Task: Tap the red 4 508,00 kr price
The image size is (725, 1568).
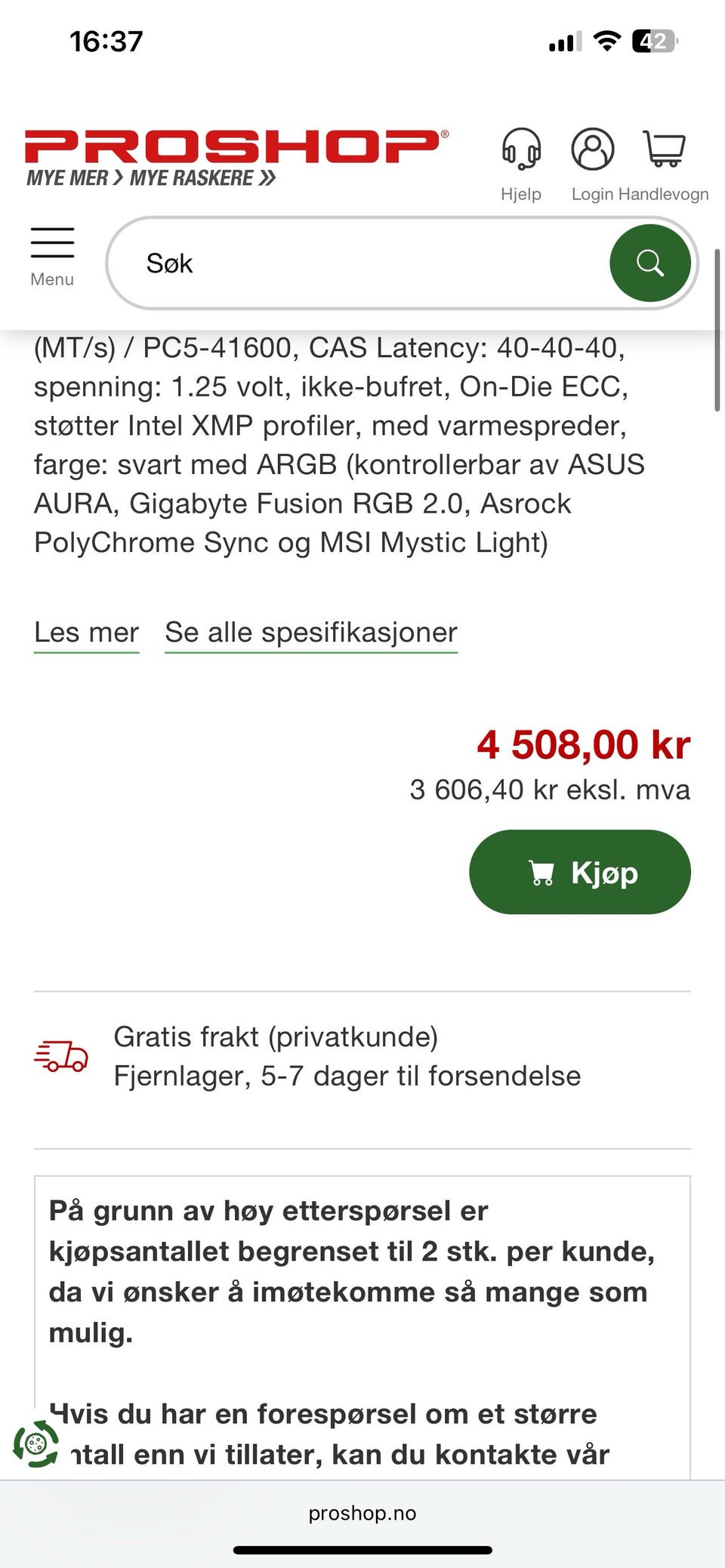Action: click(x=583, y=744)
